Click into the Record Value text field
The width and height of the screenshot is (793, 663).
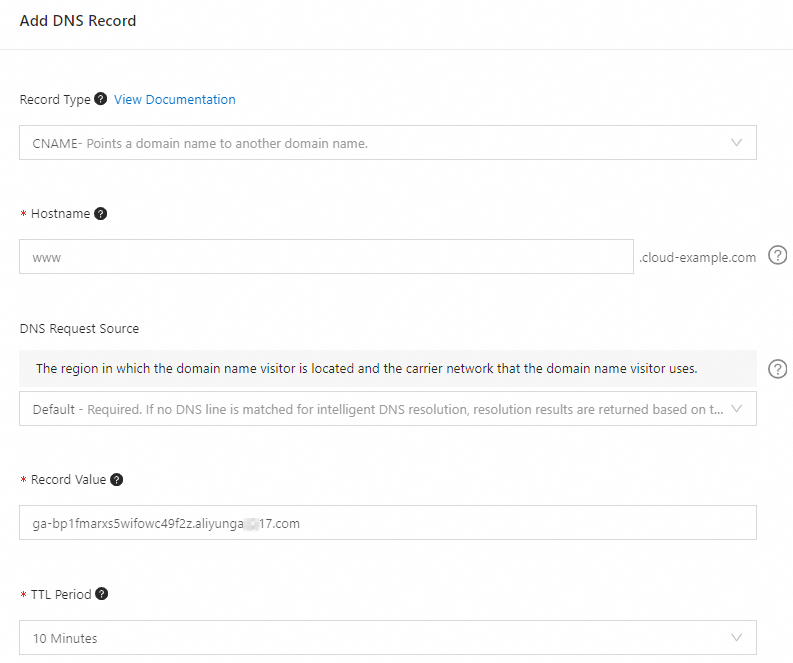(387, 523)
